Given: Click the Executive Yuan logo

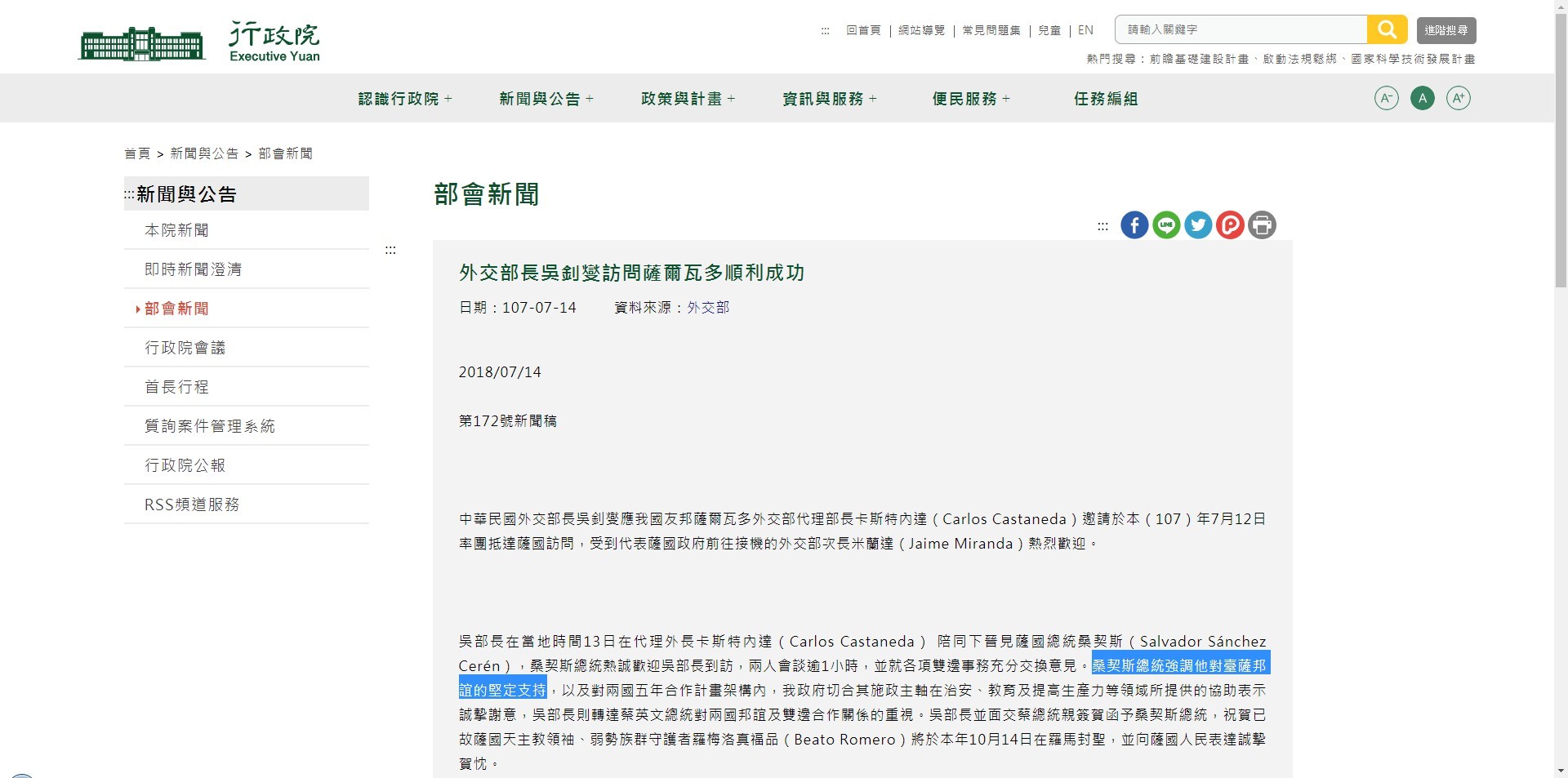Looking at the screenshot, I should tap(200, 42).
